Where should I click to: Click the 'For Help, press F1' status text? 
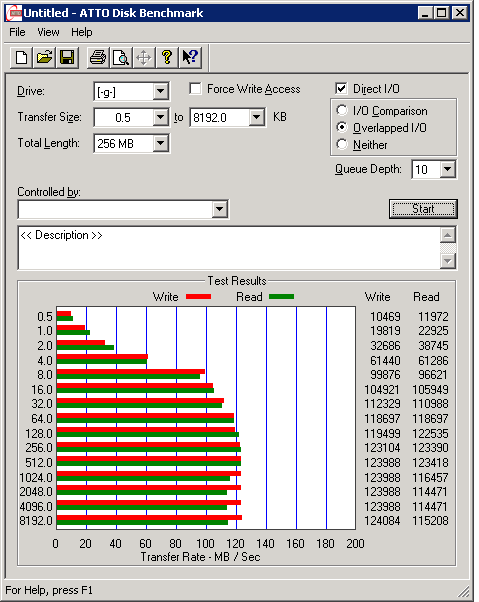pyautogui.click(x=49, y=590)
